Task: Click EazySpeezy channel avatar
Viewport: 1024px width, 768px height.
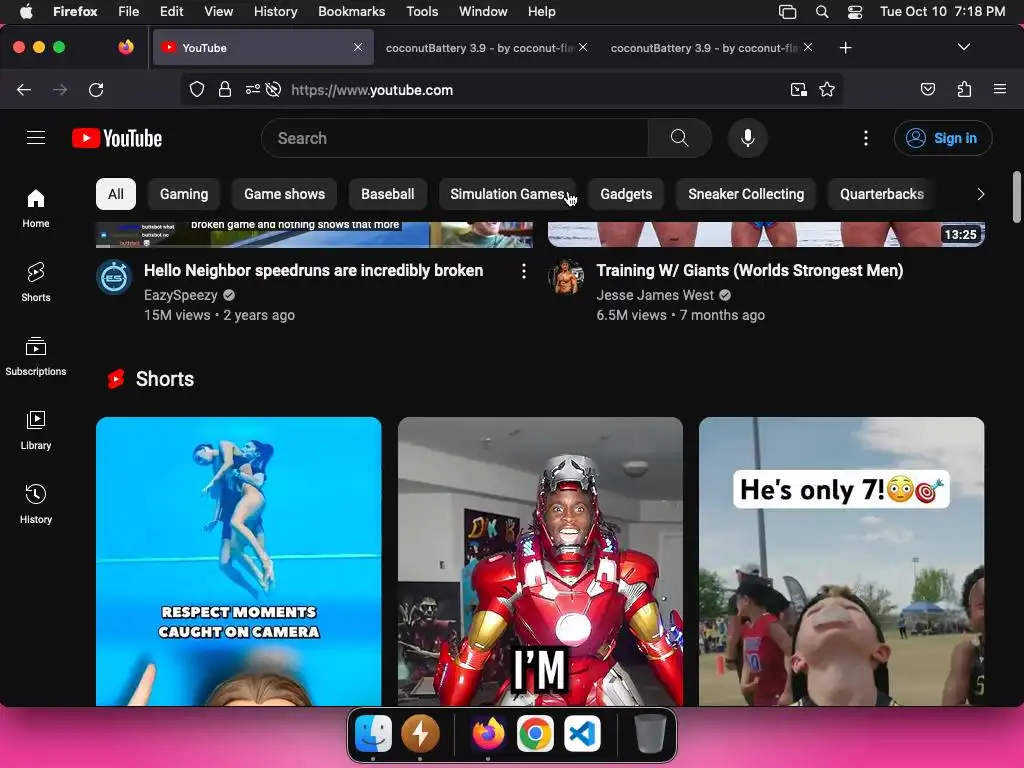Action: 114,277
